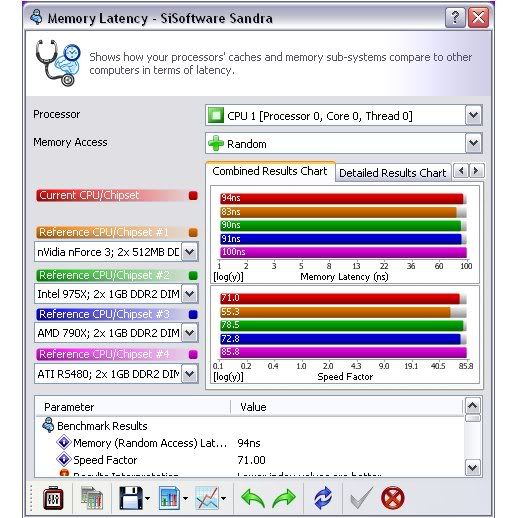Select the Combined Results Chart tab
Image resolution: width=512 pixels, height=518 pixels.
pos(270,171)
